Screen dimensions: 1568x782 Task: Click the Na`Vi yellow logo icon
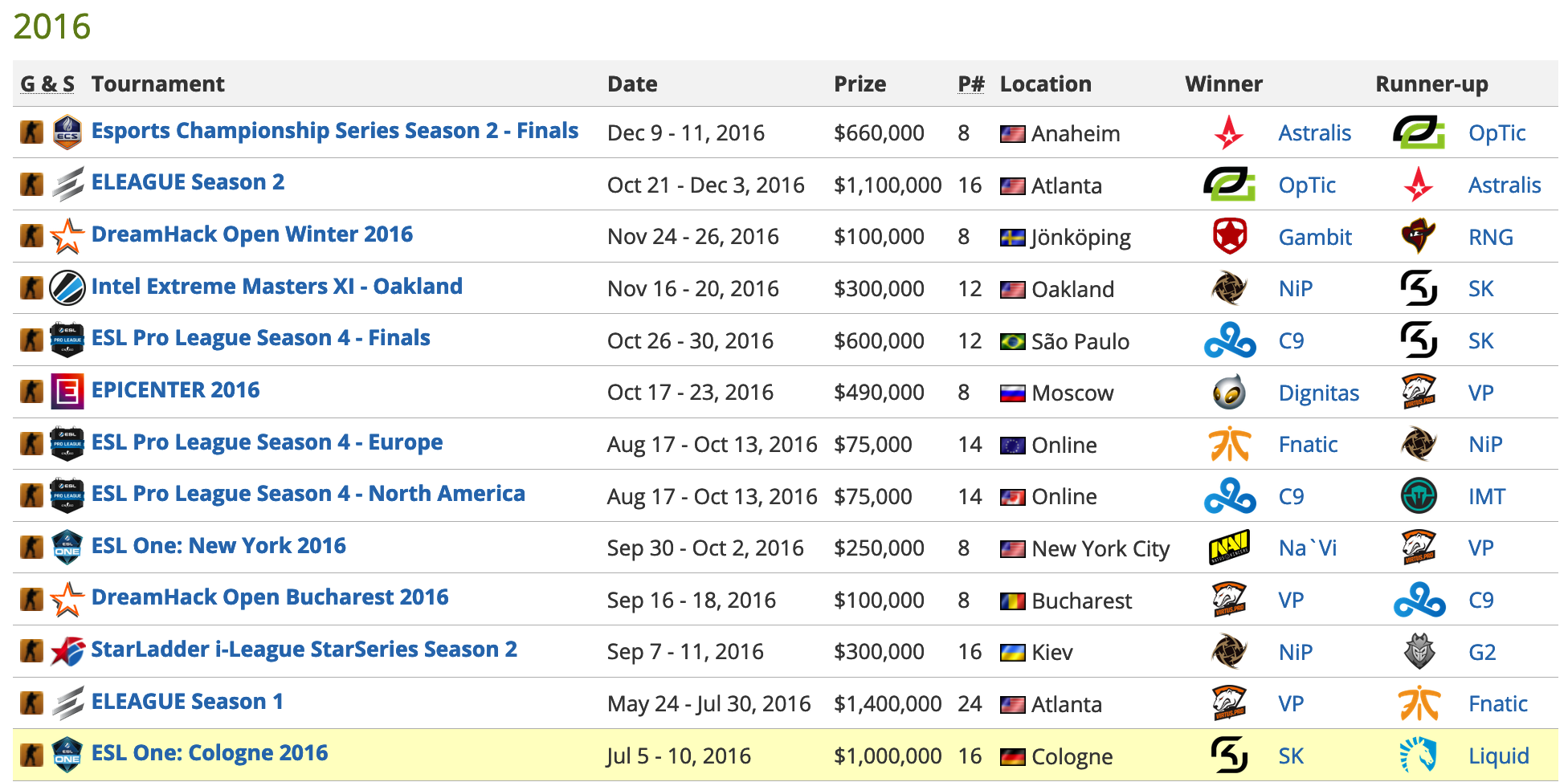(x=1229, y=548)
